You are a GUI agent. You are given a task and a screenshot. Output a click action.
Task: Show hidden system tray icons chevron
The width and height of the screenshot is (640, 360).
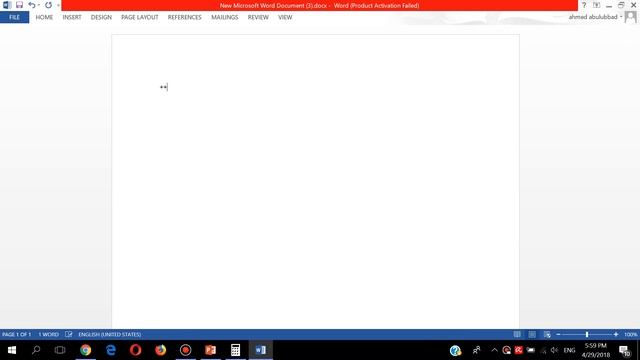coord(494,350)
